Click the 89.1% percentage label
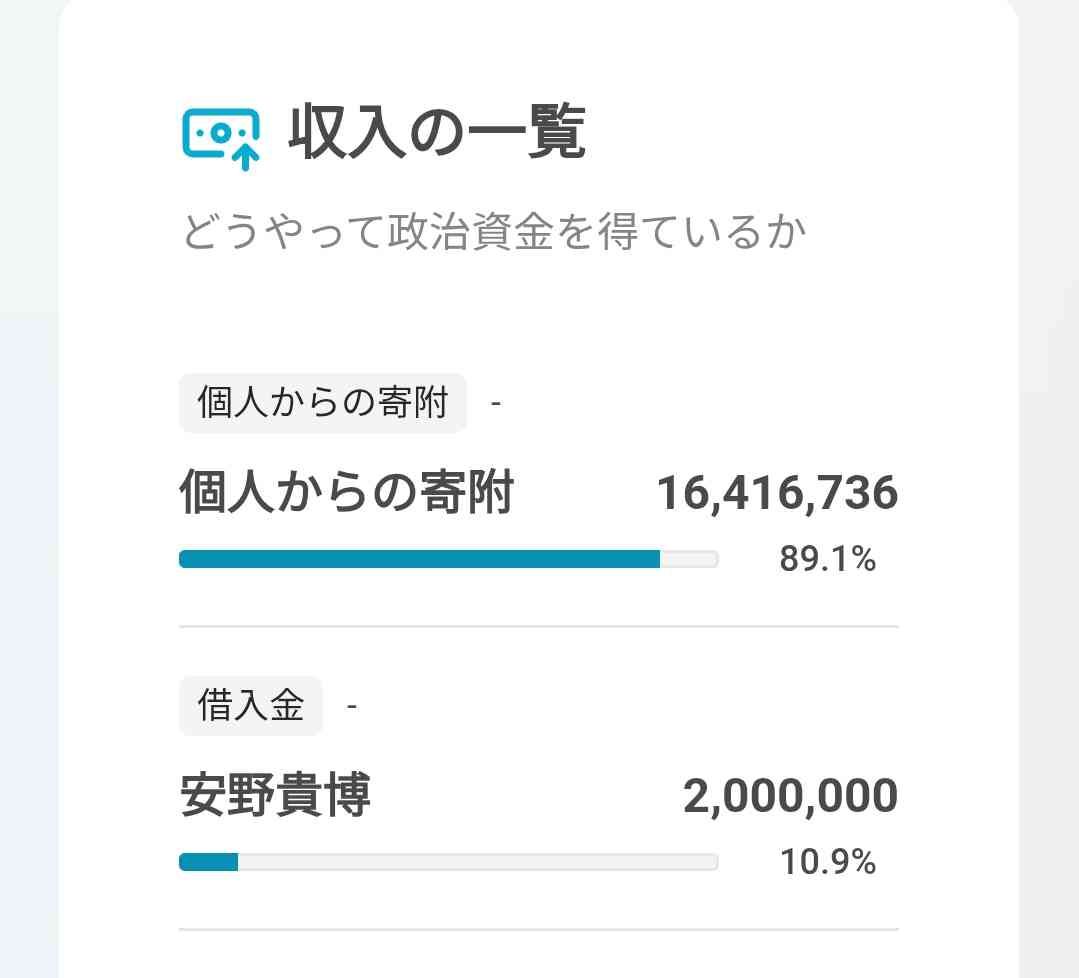This screenshot has height=978, width=1079. [x=828, y=558]
